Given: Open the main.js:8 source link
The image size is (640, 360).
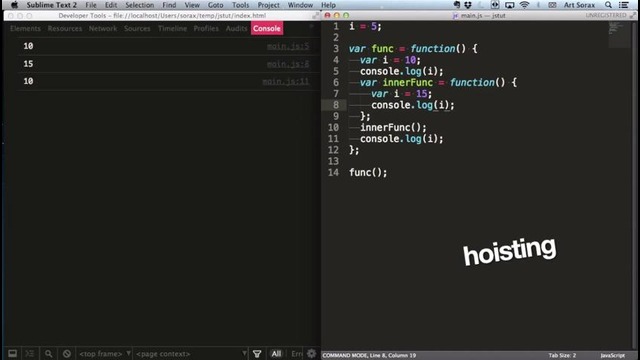Looking at the screenshot, I should pos(288,64).
